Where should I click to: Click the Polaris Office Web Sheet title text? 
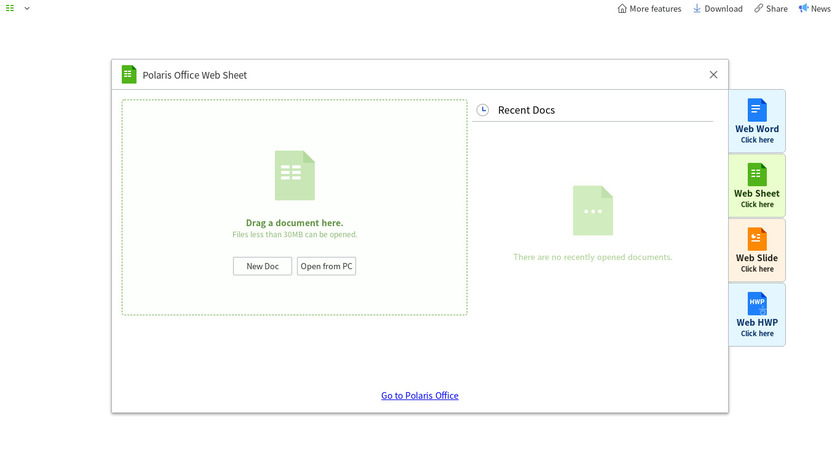point(194,75)
